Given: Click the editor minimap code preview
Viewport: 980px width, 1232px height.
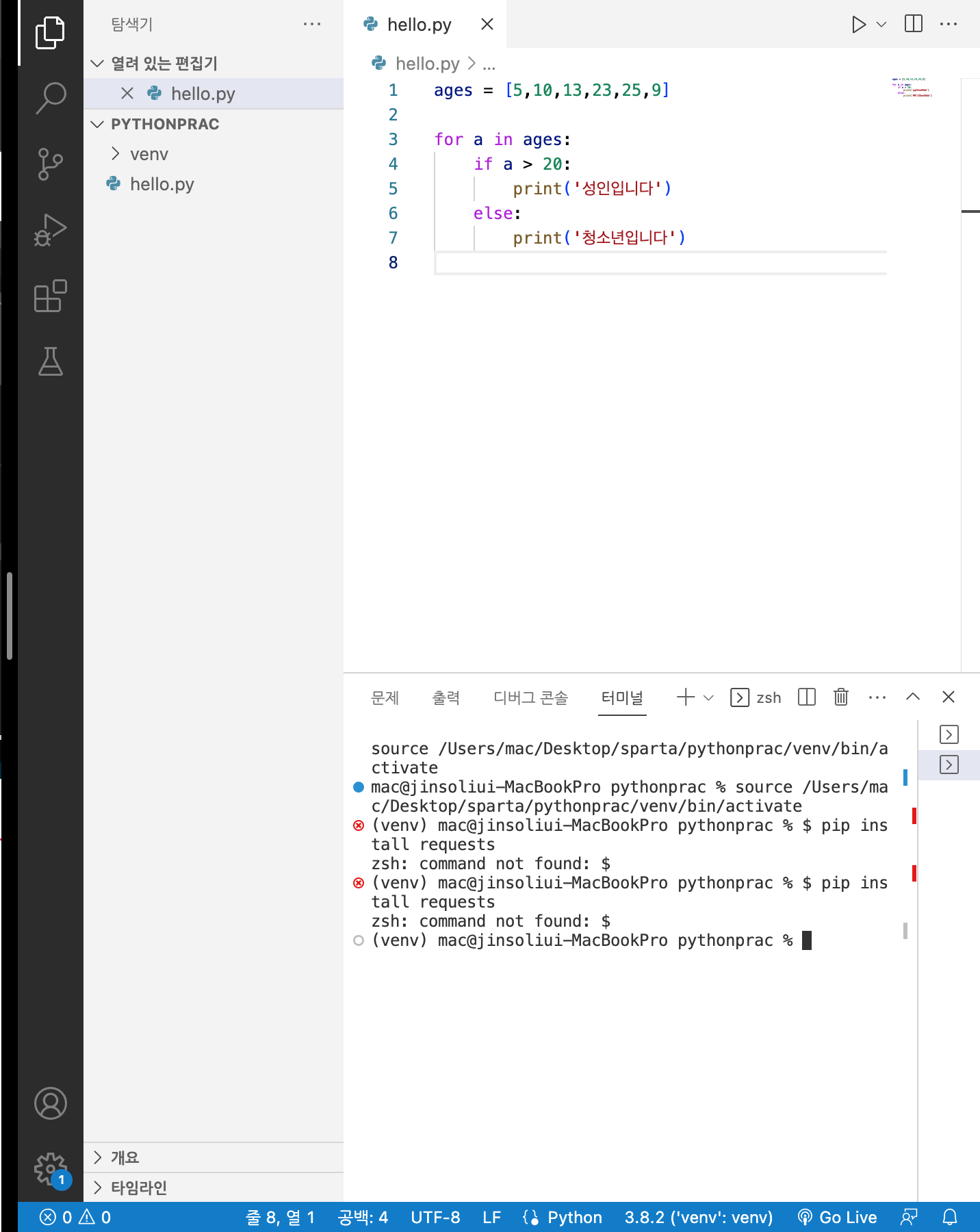Looking at the screenshot, I should [x=912, y=88].
